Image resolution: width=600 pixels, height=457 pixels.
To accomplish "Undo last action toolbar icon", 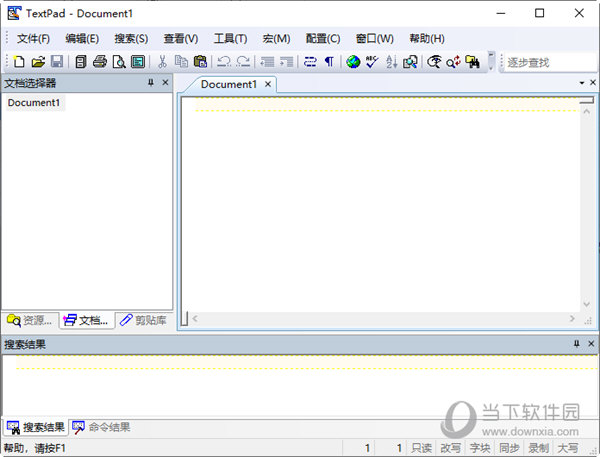I will coord(224,62).
